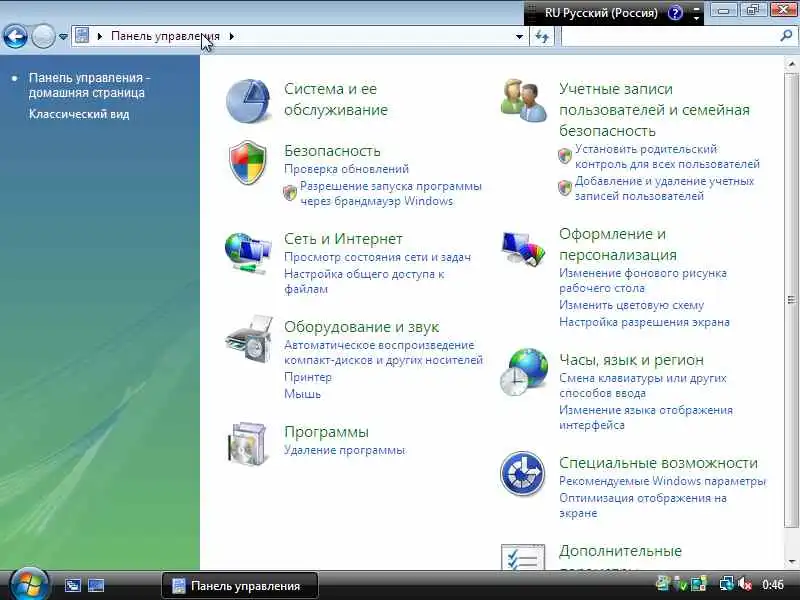Image resolution: width=800 pixels, height=600 pixels.
Task: Click 'Удаление программы' link
Action: click(344, 450)
